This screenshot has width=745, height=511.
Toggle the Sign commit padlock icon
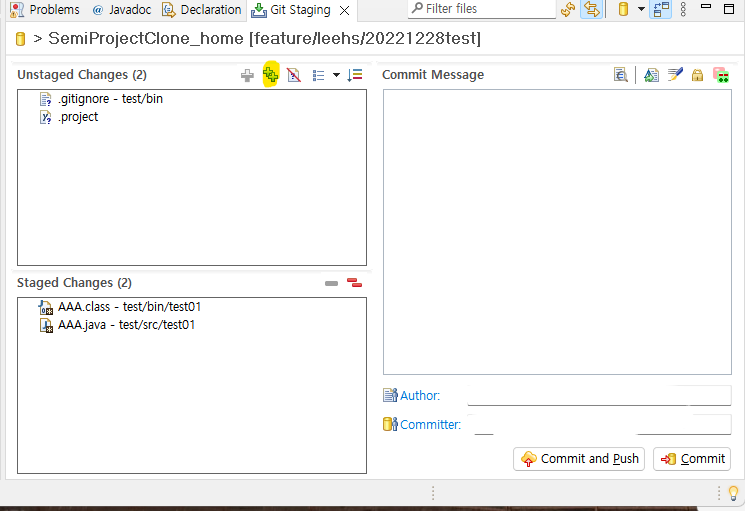(x=697, y=75)
